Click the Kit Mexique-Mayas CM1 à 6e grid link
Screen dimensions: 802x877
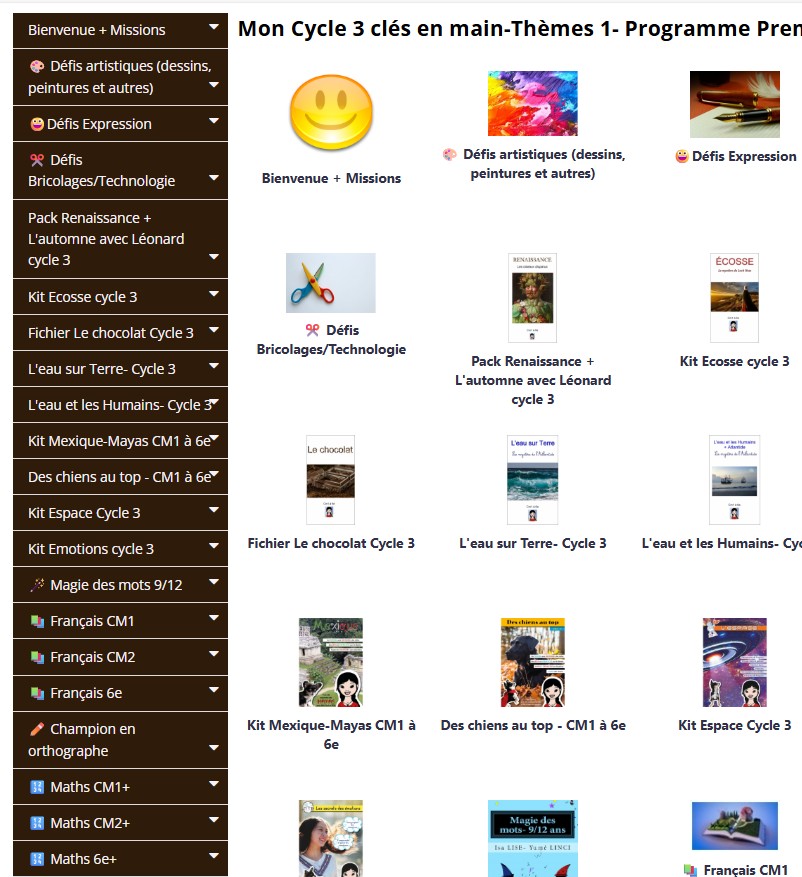(x=331, y=735)
